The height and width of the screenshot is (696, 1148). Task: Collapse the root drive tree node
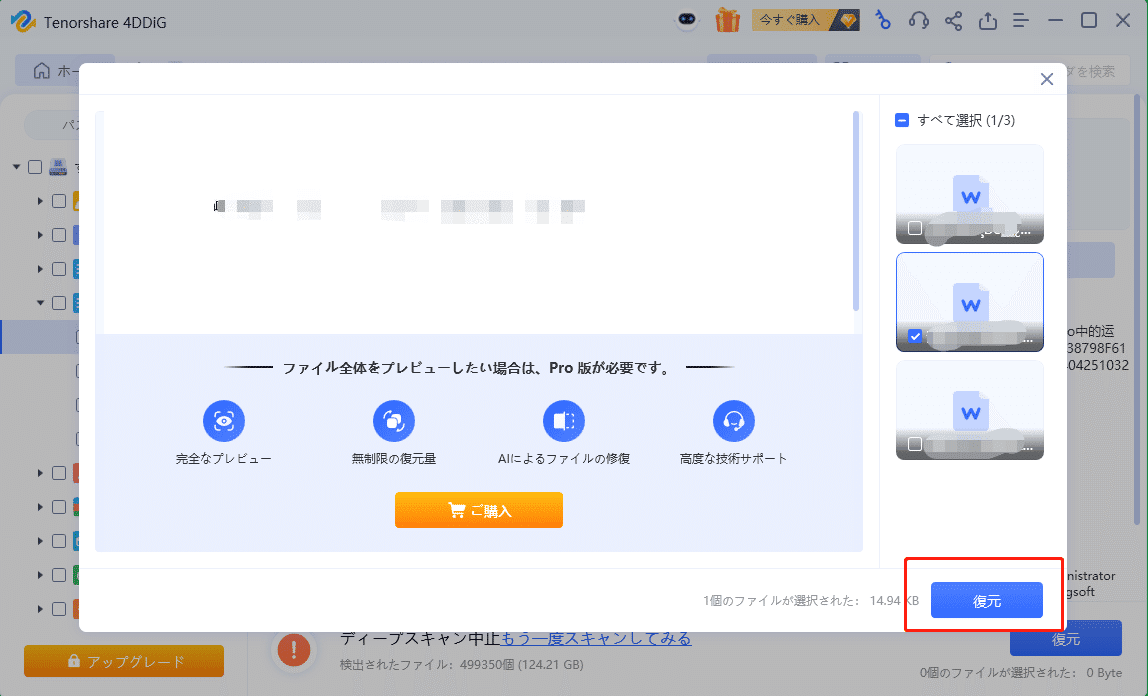(16, 167)
